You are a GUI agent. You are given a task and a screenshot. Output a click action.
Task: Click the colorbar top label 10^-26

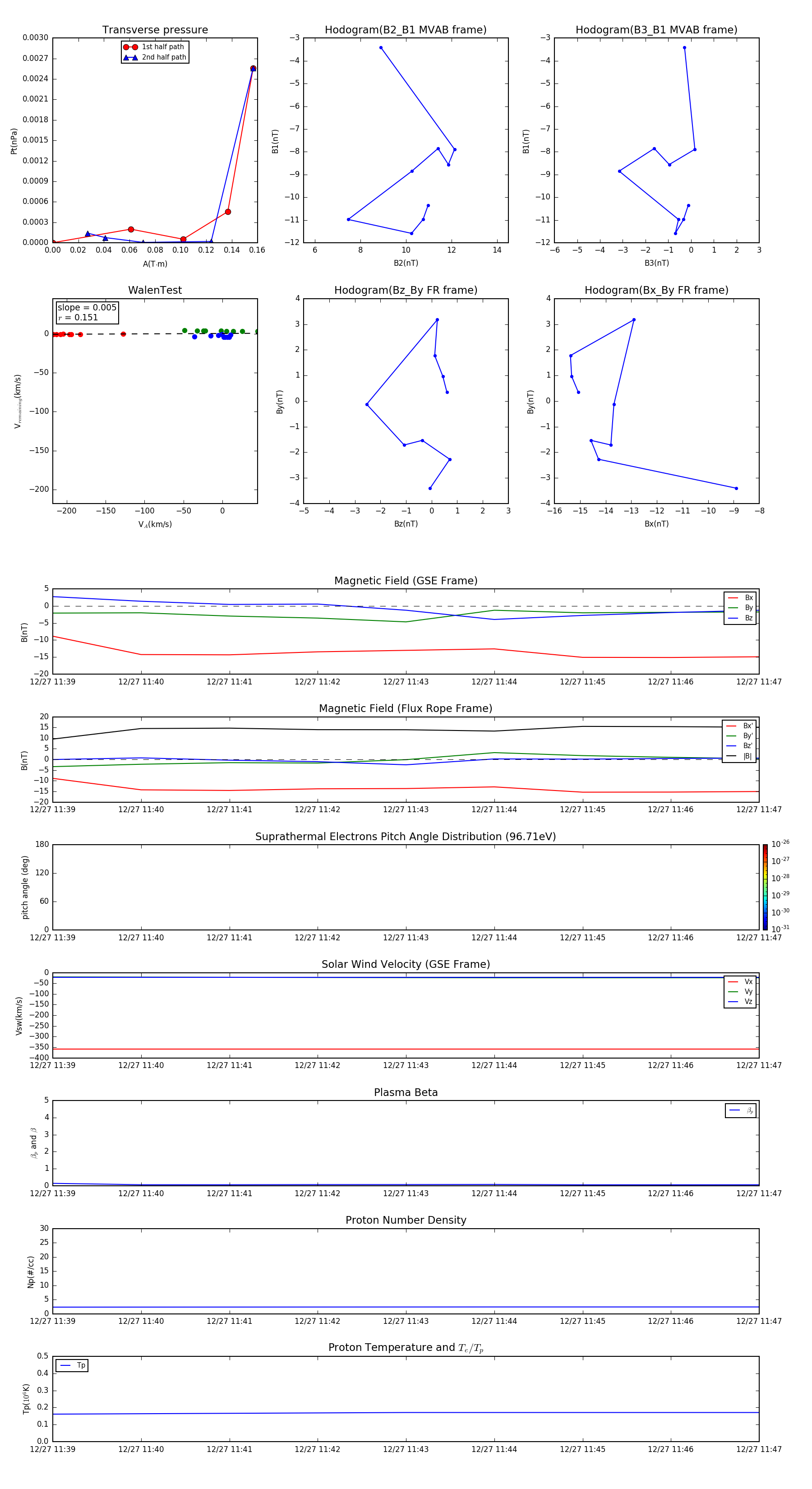point(780,844)
